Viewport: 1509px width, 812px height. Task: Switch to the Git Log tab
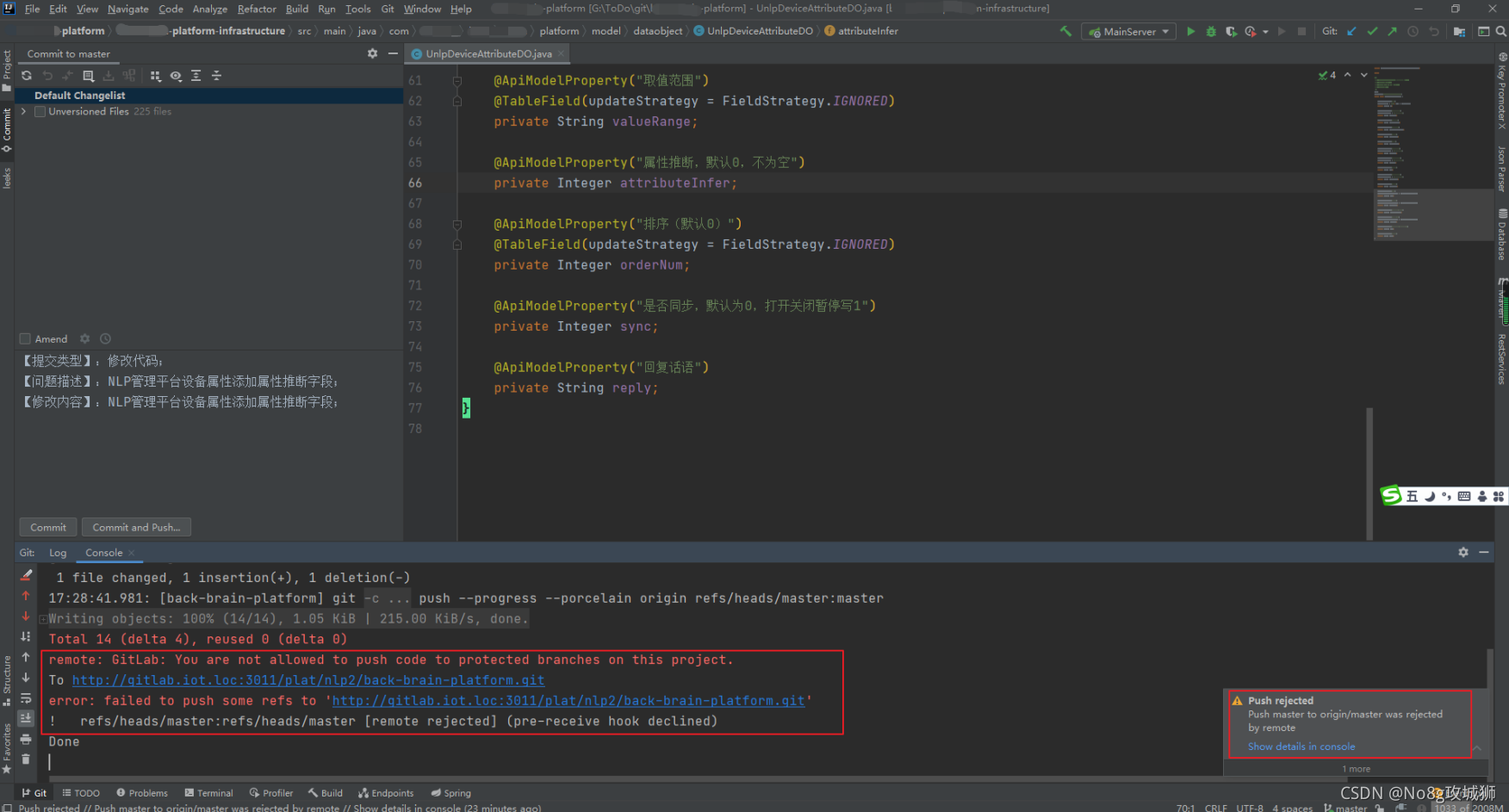tap(58, 553)
